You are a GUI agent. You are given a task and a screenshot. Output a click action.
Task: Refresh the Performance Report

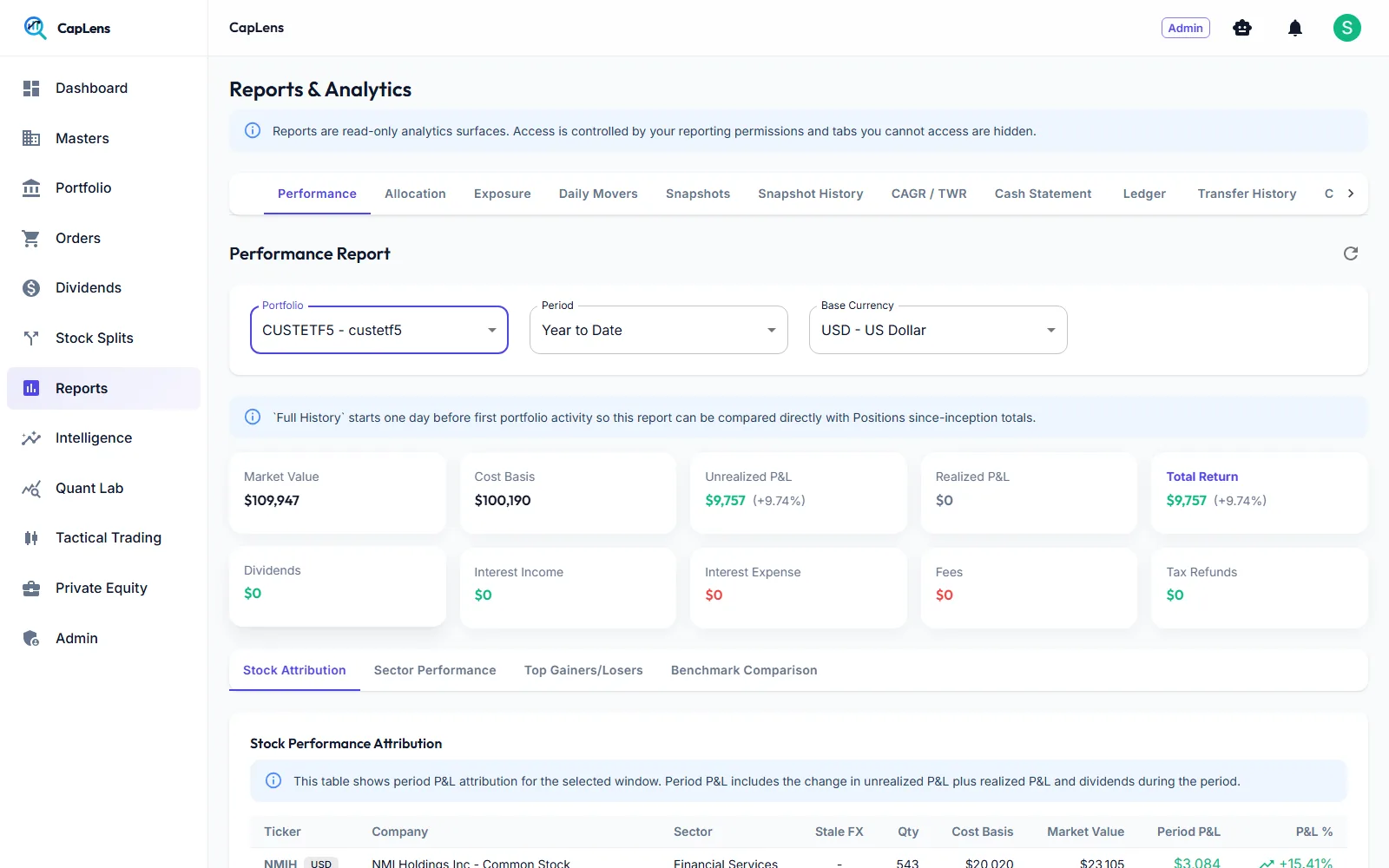coord(1351,253)
